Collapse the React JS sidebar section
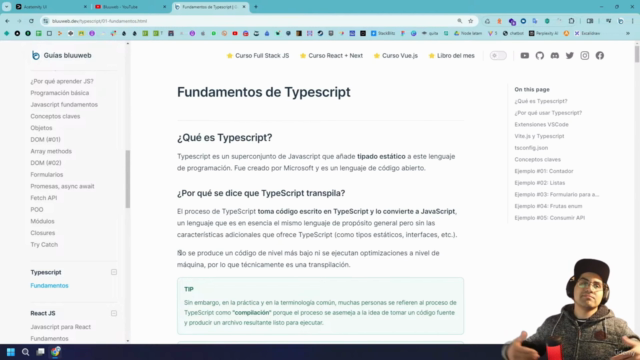 [114, 313]
